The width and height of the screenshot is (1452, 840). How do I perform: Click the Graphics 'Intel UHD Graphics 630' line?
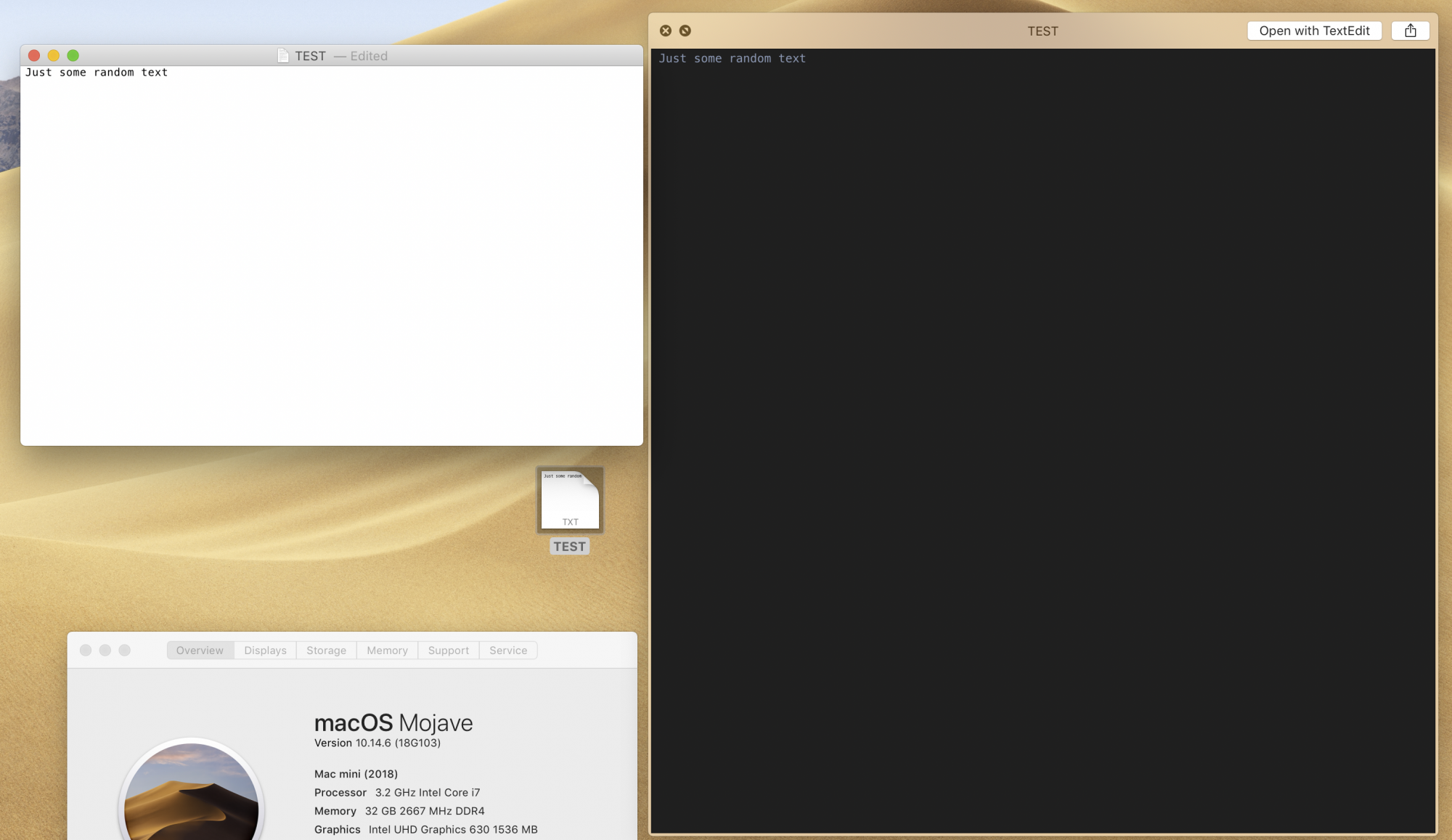pyautogui.click(x=426, y=830)
